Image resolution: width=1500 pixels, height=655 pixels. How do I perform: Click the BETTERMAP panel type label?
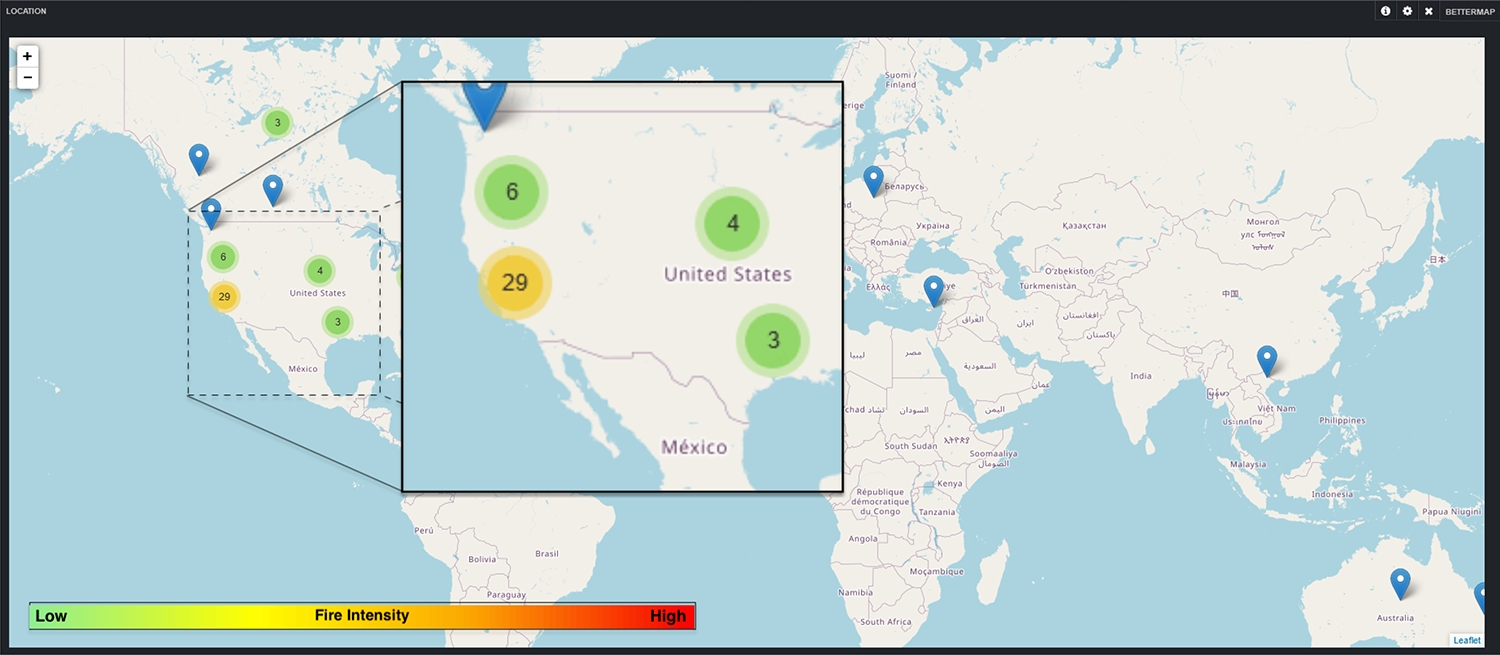(x=1470, y=11)
